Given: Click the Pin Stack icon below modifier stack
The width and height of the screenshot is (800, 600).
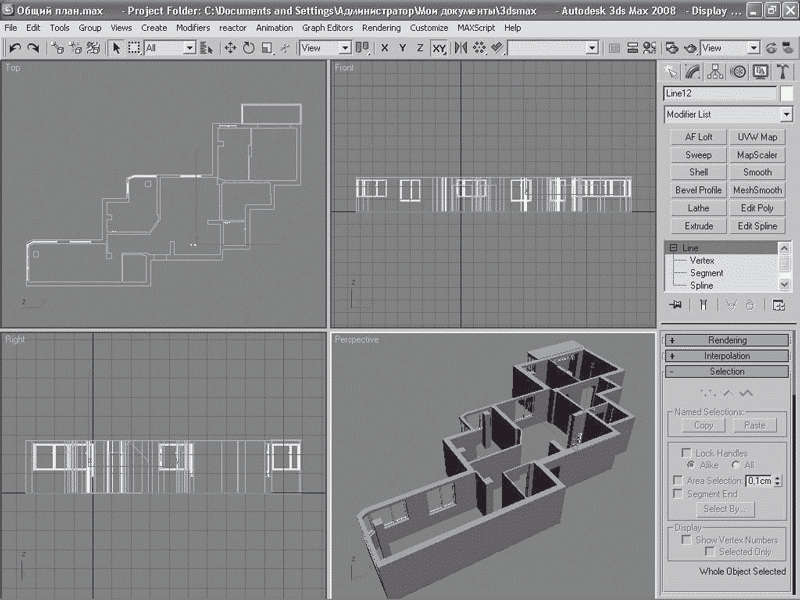Looking at the screenshot, I should [676, 305].
